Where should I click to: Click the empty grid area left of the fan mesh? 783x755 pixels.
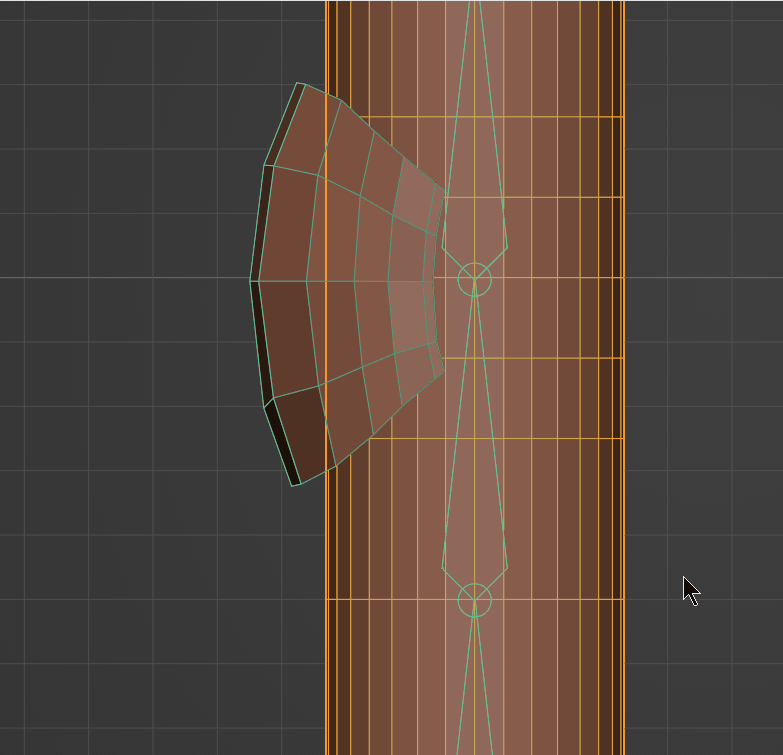[x=120, y=300]
